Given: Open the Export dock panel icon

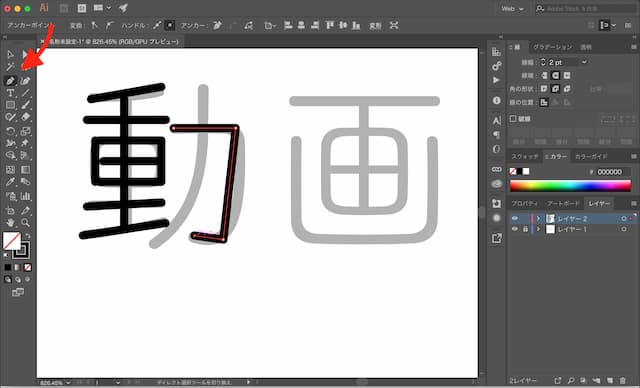Looking at the screenshot, I should click(496, 238).
